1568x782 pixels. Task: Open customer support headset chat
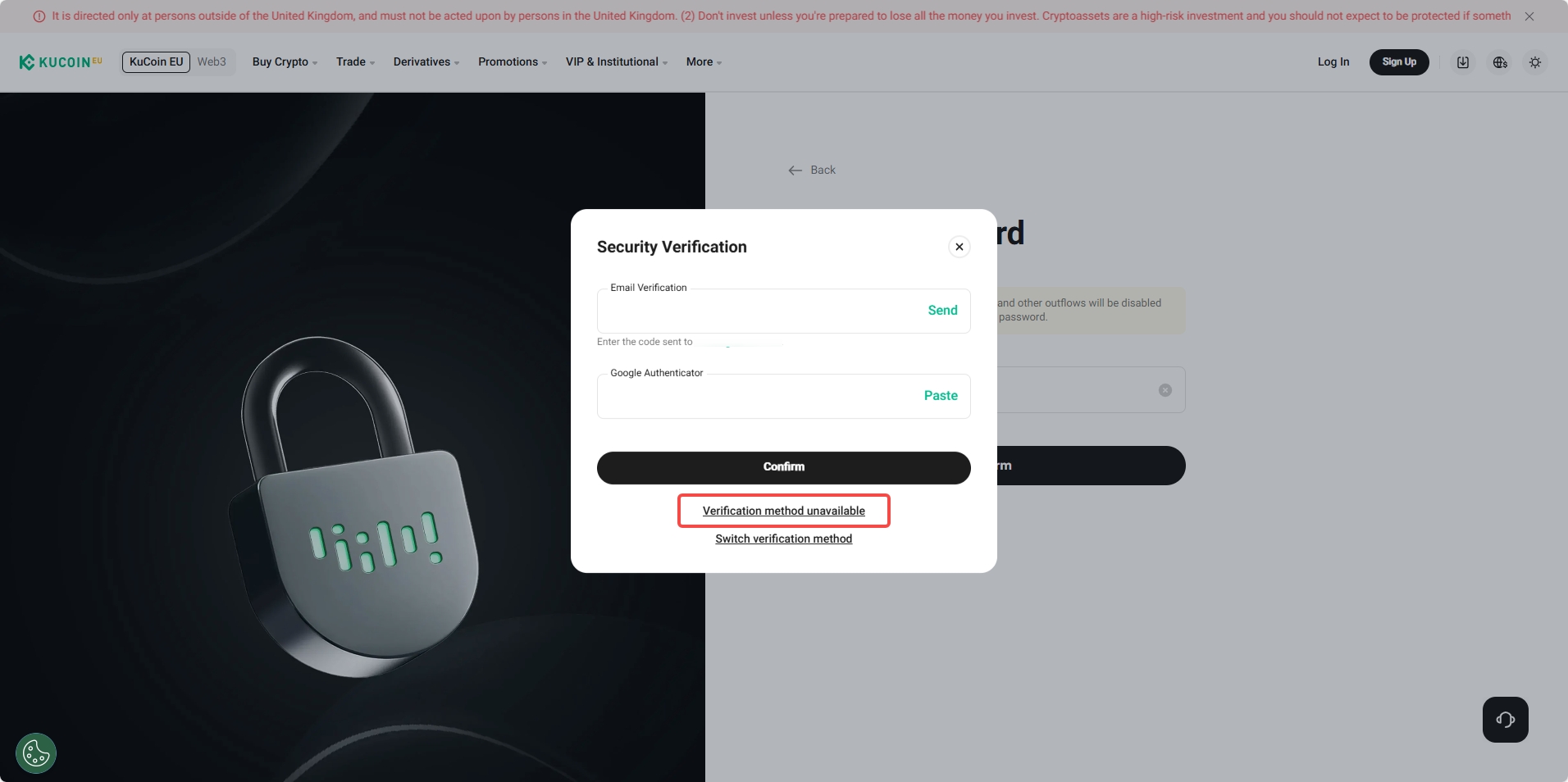[1505, 720]
